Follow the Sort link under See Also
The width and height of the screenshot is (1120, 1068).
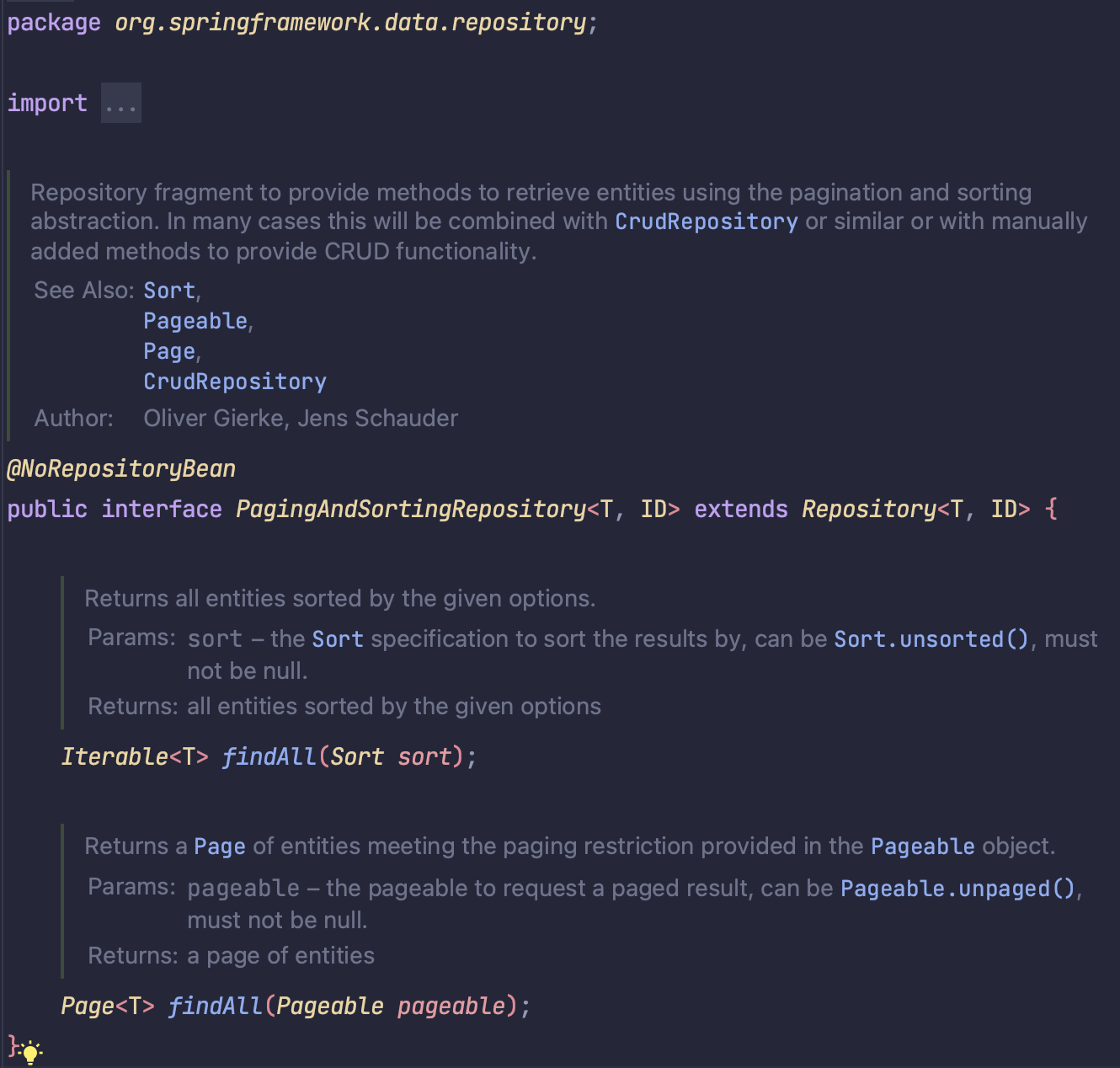(x=168, y=290)
